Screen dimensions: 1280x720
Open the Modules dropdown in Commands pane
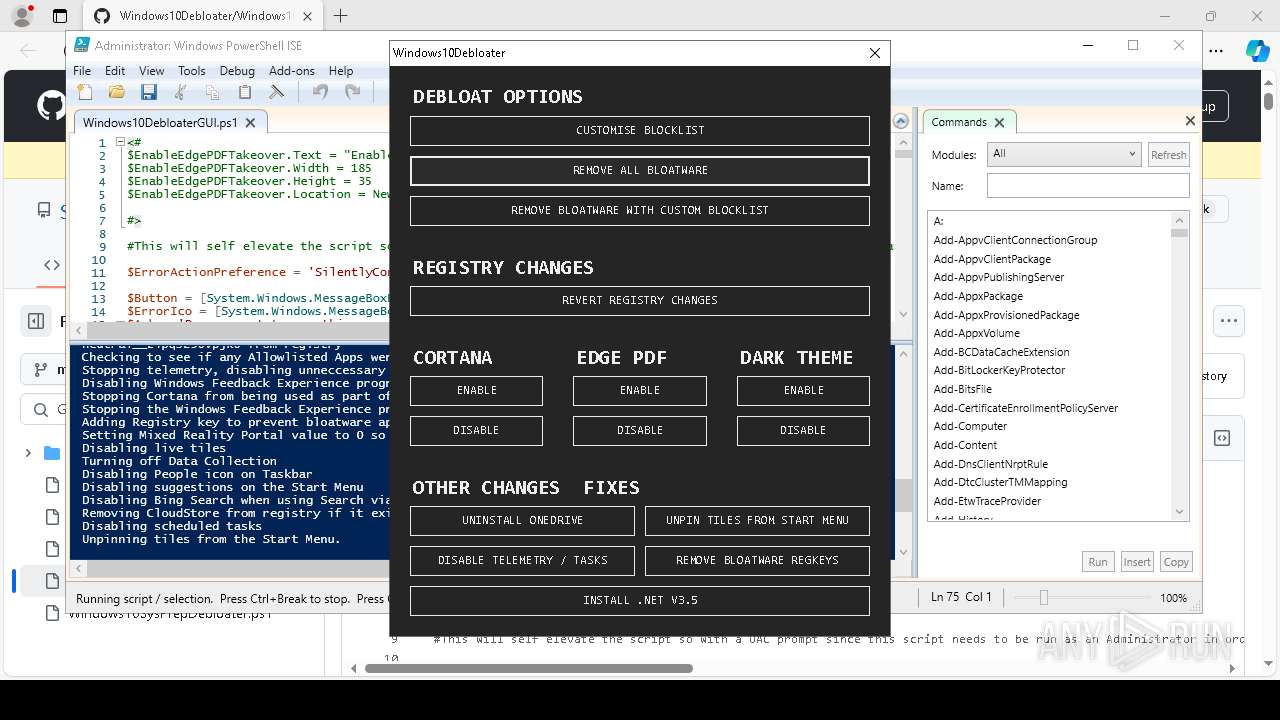(1064, 154)
